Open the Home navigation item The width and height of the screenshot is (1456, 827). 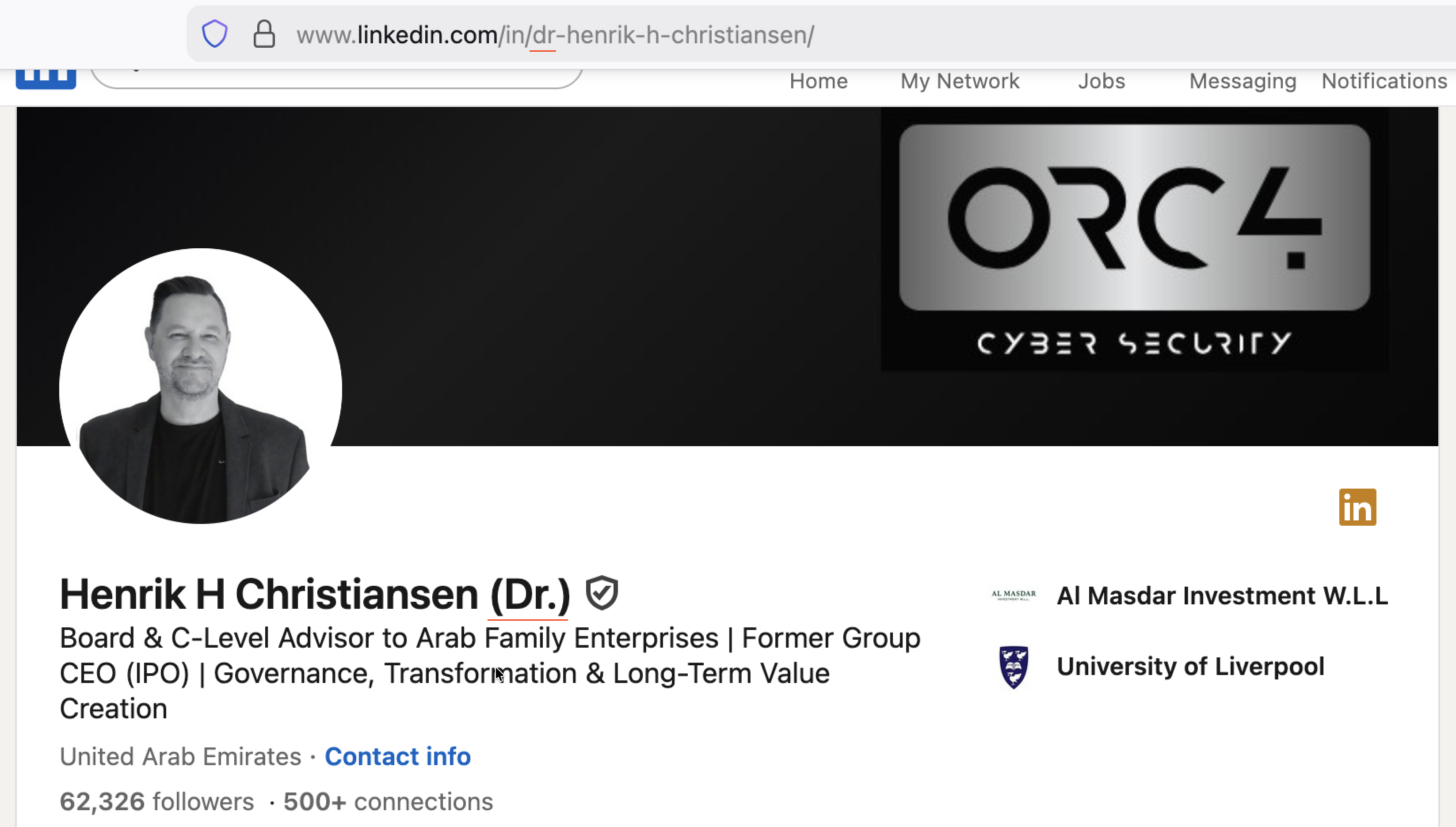(x=818, y=81)
